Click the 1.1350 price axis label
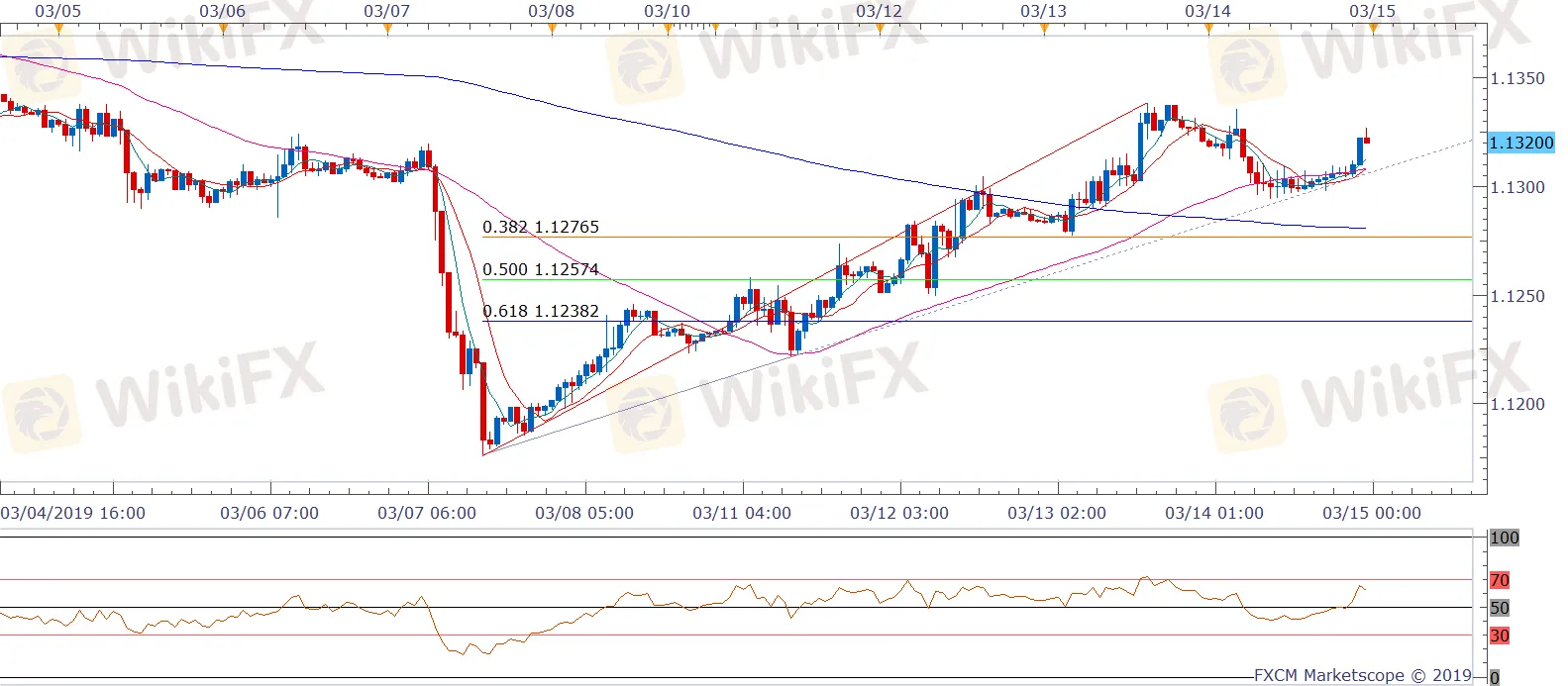 (x=1517, y=78)
